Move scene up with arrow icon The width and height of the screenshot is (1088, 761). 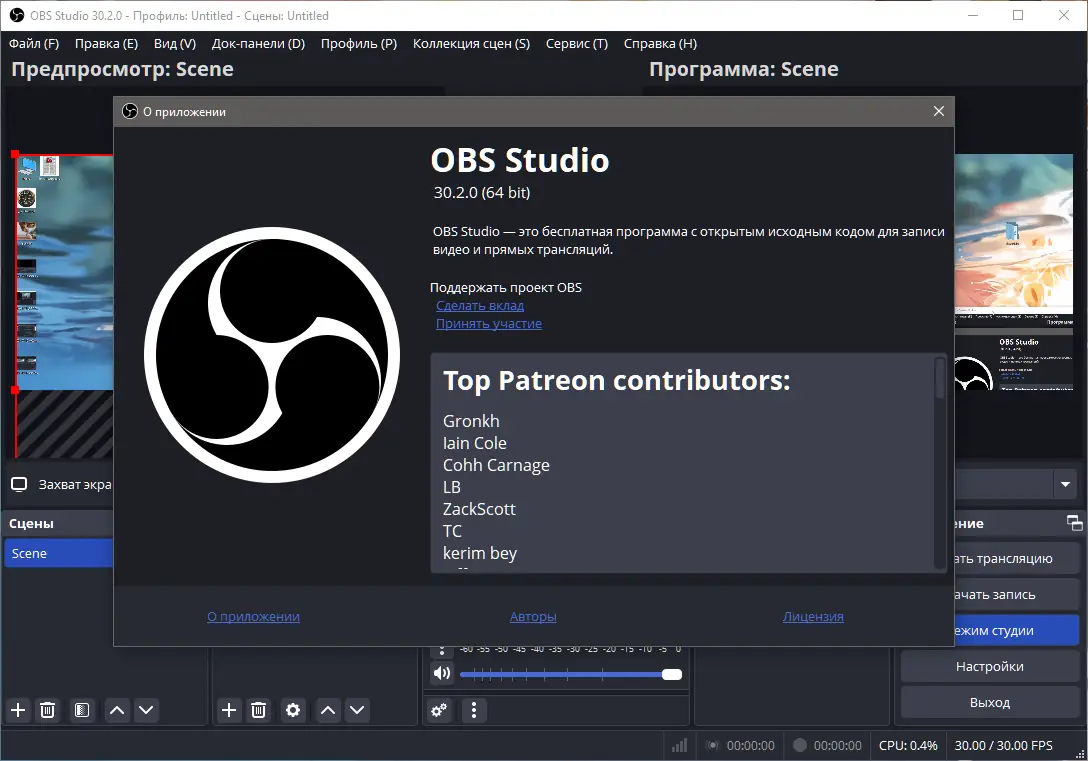point(117,710)
